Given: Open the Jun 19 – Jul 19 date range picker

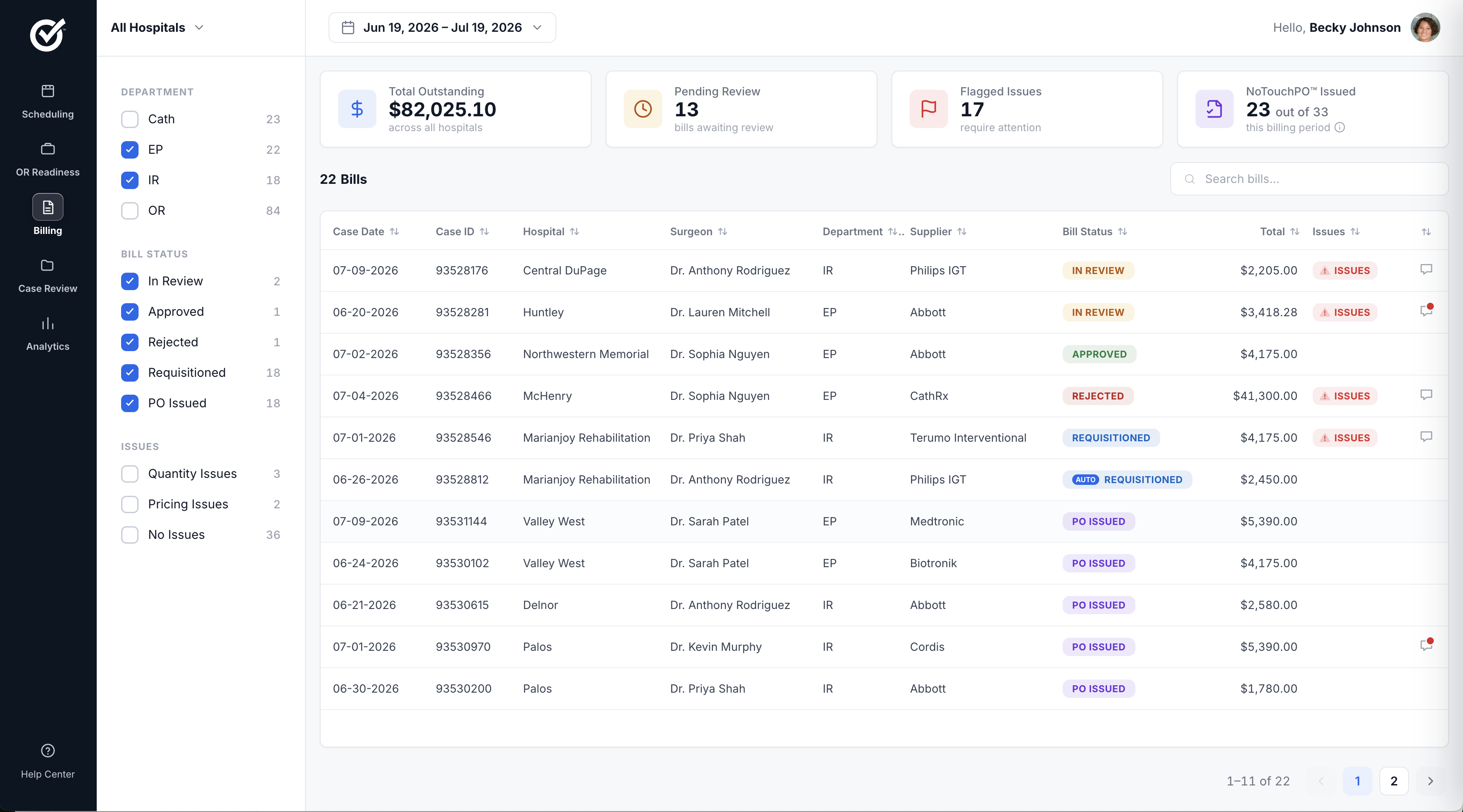Looking at the screenshot, I should click(442, 27).
